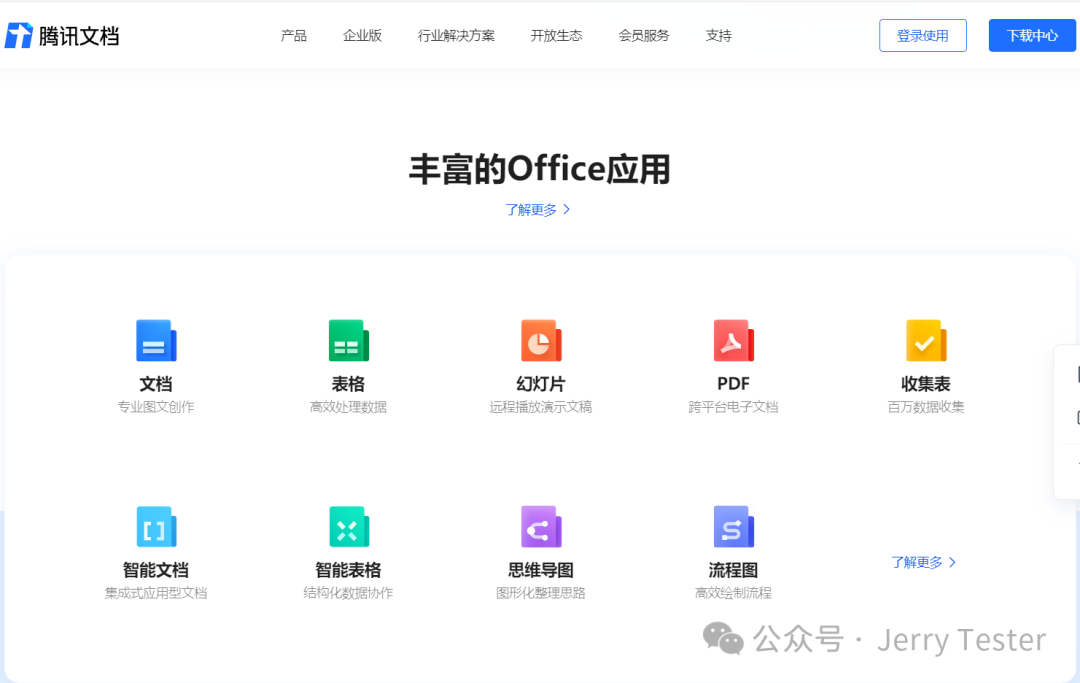Click the 收集表 title label
The height and width of the screenshot is (683, 1080).
click(926, 384)
